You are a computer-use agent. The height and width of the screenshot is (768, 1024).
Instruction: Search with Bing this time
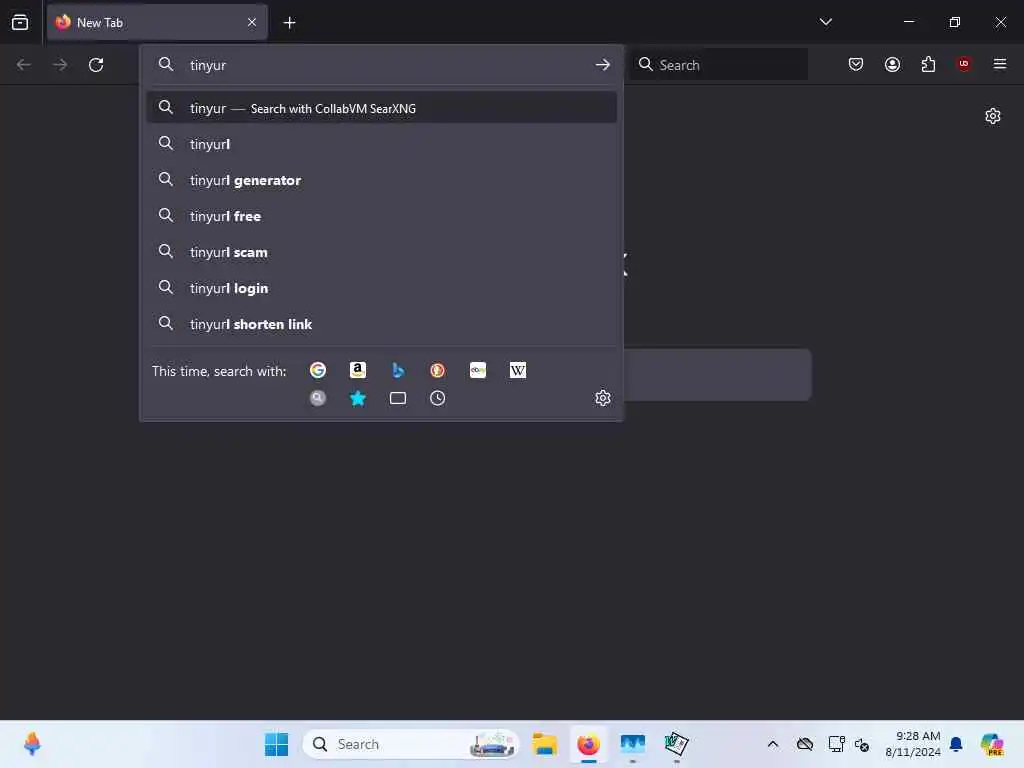[398, 370]
